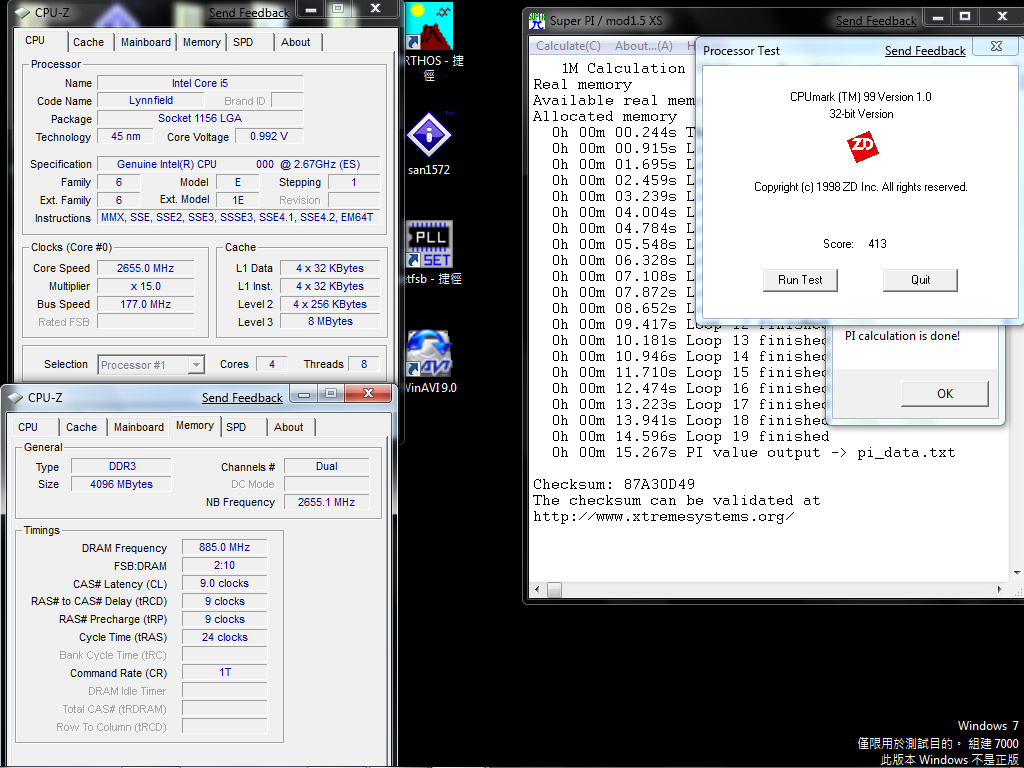Click the Multiplier x 15.0 field

pos(146,286)
